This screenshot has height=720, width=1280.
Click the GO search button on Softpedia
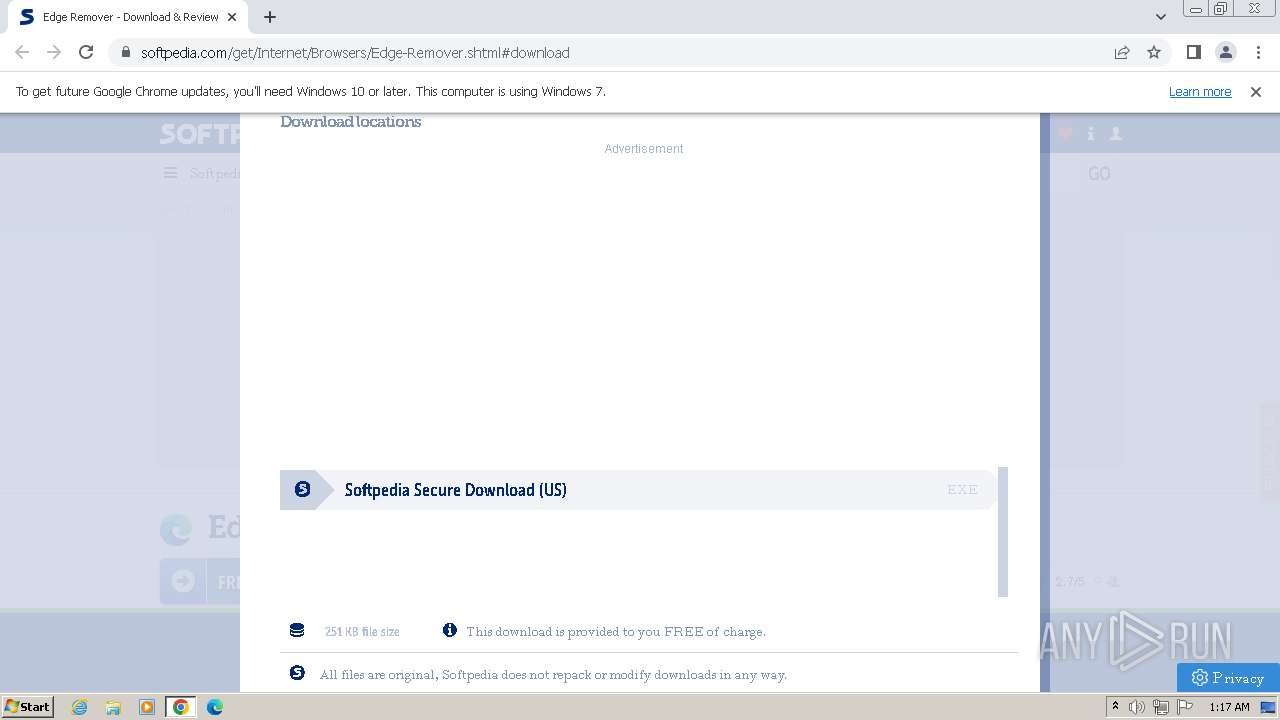point(1099,174)
